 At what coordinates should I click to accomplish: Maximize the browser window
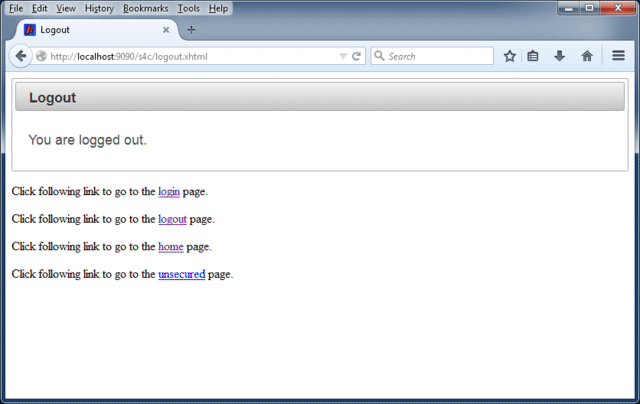[x=589, y=8]
